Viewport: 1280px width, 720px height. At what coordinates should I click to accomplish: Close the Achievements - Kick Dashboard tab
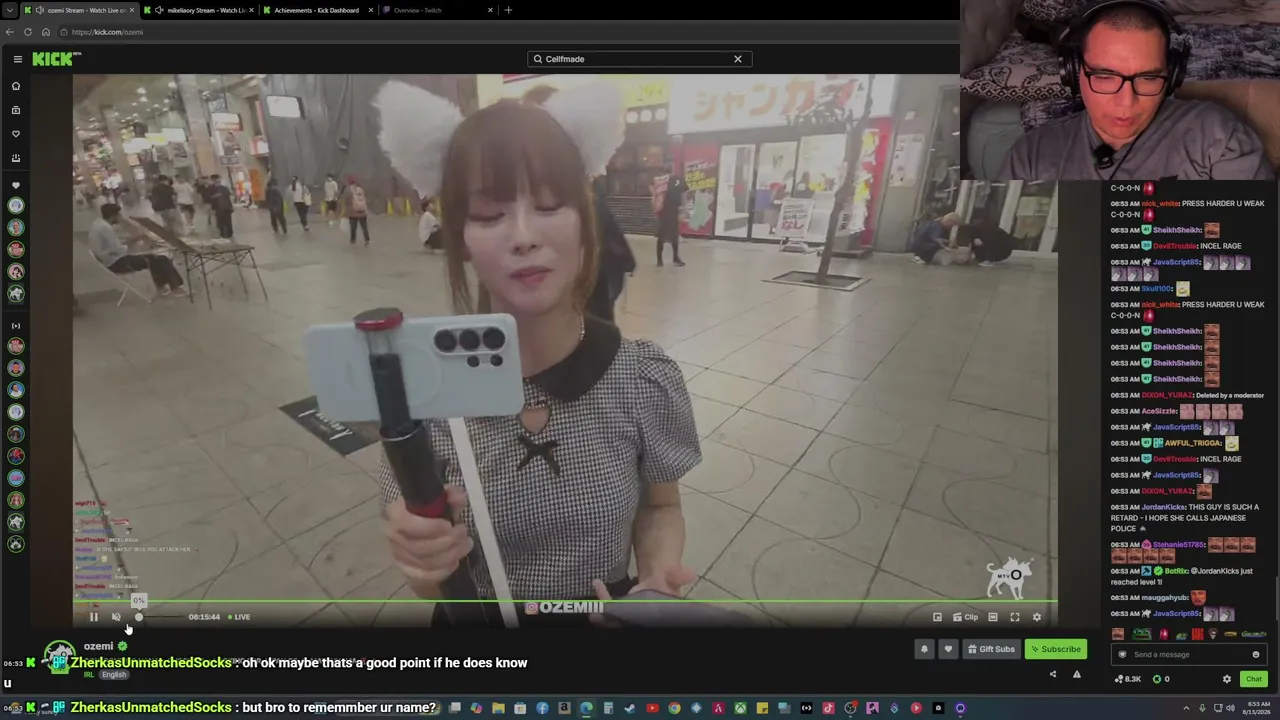tap(371, 10)
